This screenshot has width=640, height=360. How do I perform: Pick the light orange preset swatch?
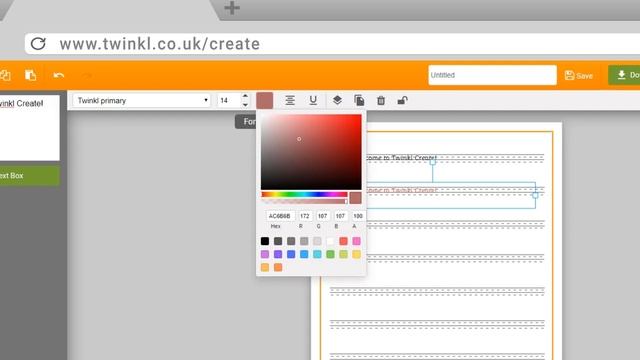pos(265,267)
